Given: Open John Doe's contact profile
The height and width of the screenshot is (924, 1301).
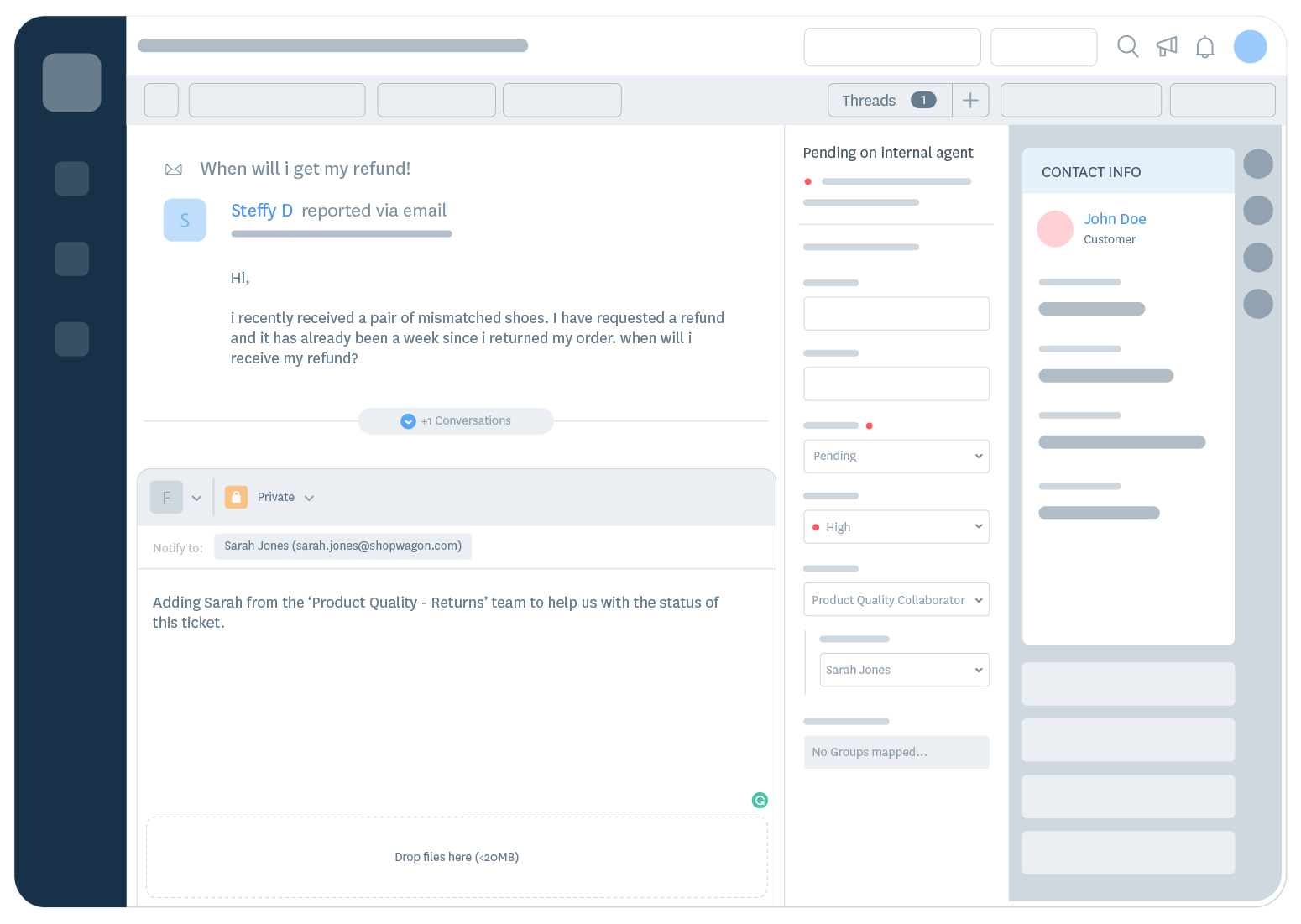Looking at the screenshot, I should coord(1115,218).
